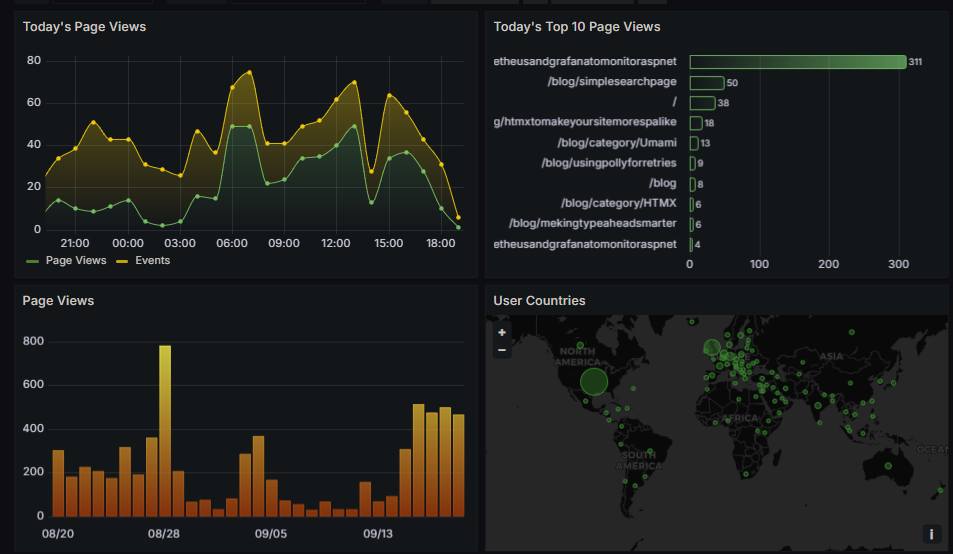Click the NORTH AMERICA map label
Viewport: 953px width, 554px height.
pos(577,357)
